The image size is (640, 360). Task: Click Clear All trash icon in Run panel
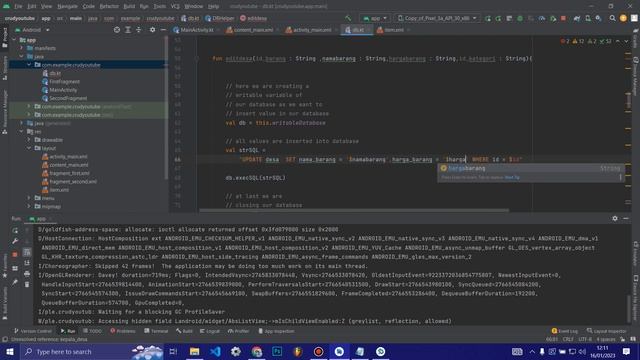click(27, 284)
